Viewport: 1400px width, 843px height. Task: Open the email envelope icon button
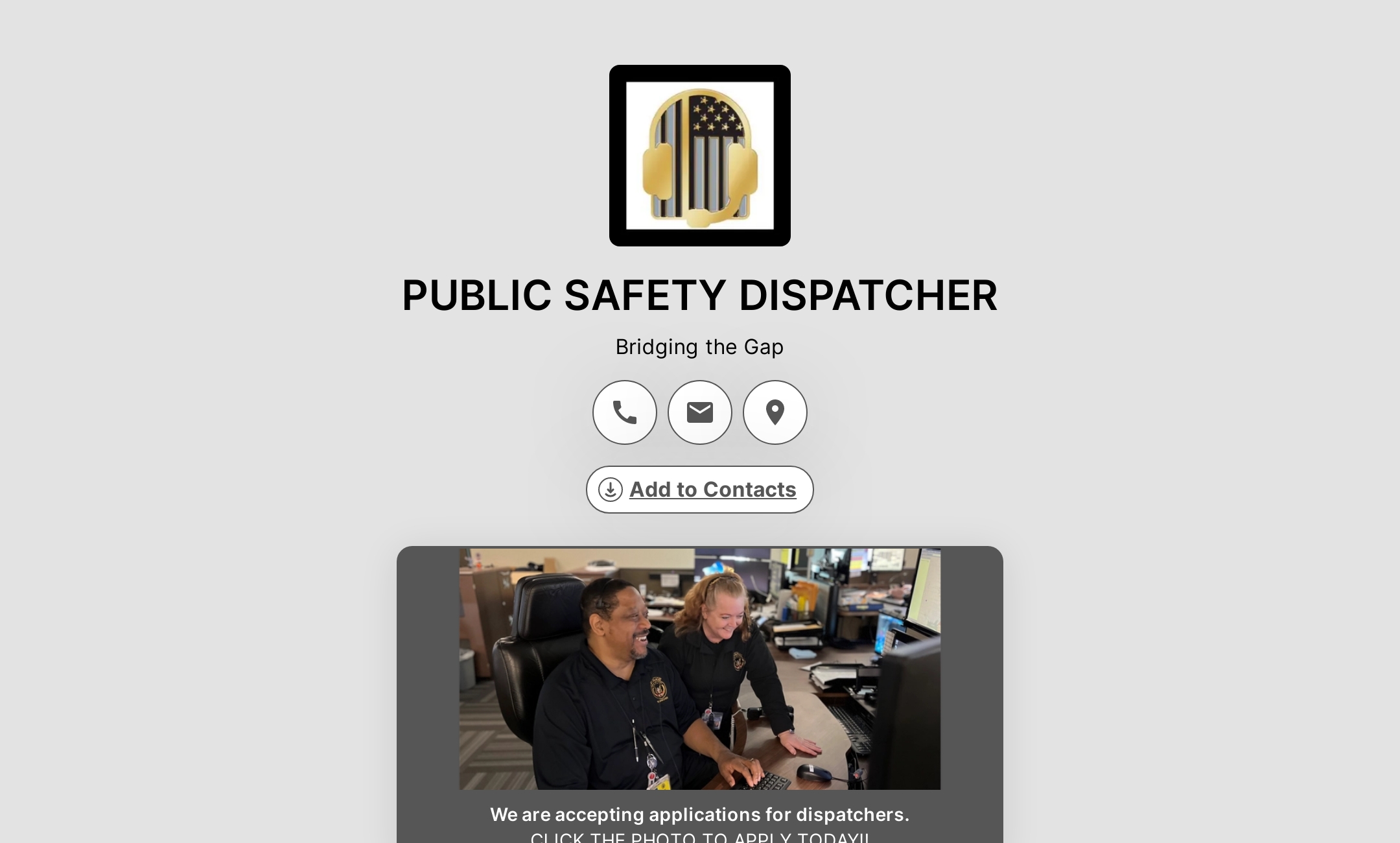[x=700, y=412]
